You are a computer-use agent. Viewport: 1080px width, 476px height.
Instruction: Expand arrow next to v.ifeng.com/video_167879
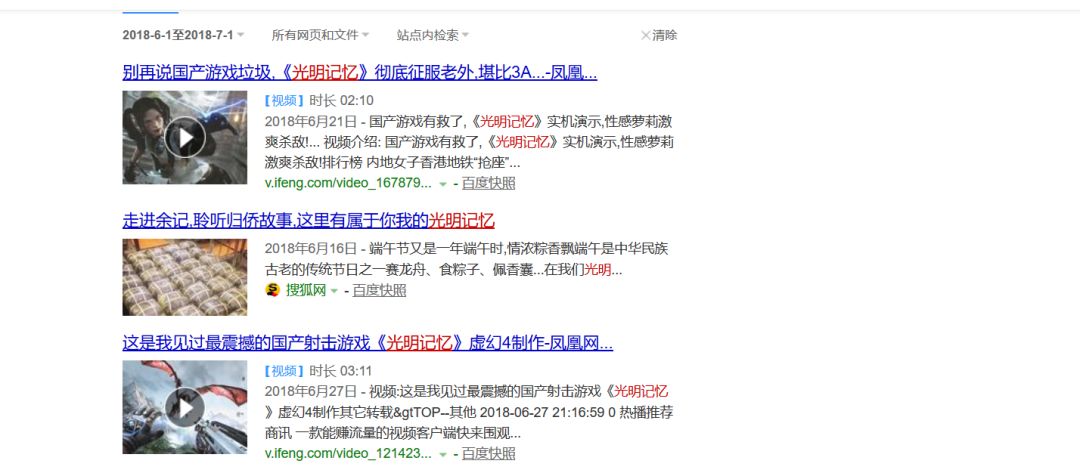(x=443, y=184)
